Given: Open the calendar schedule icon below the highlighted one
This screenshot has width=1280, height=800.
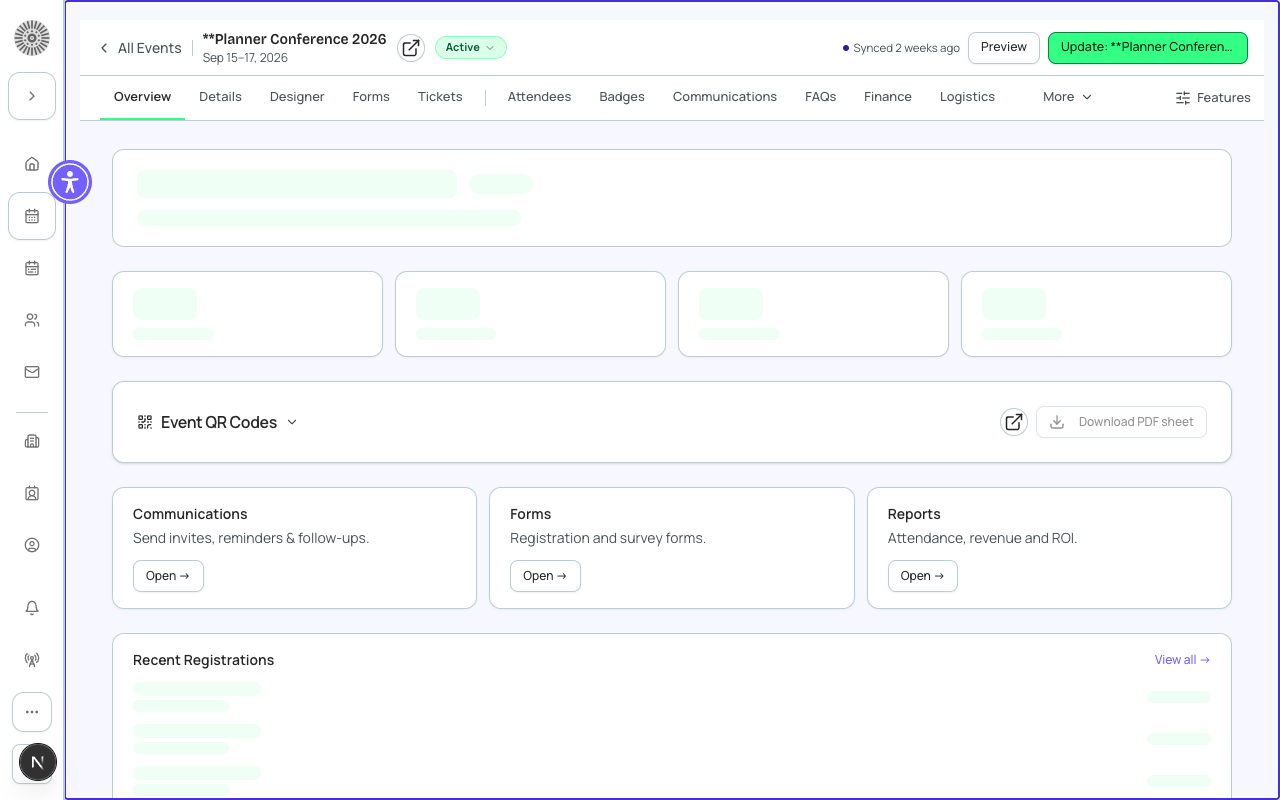Looking at the screenshot, I should [32, 268].
